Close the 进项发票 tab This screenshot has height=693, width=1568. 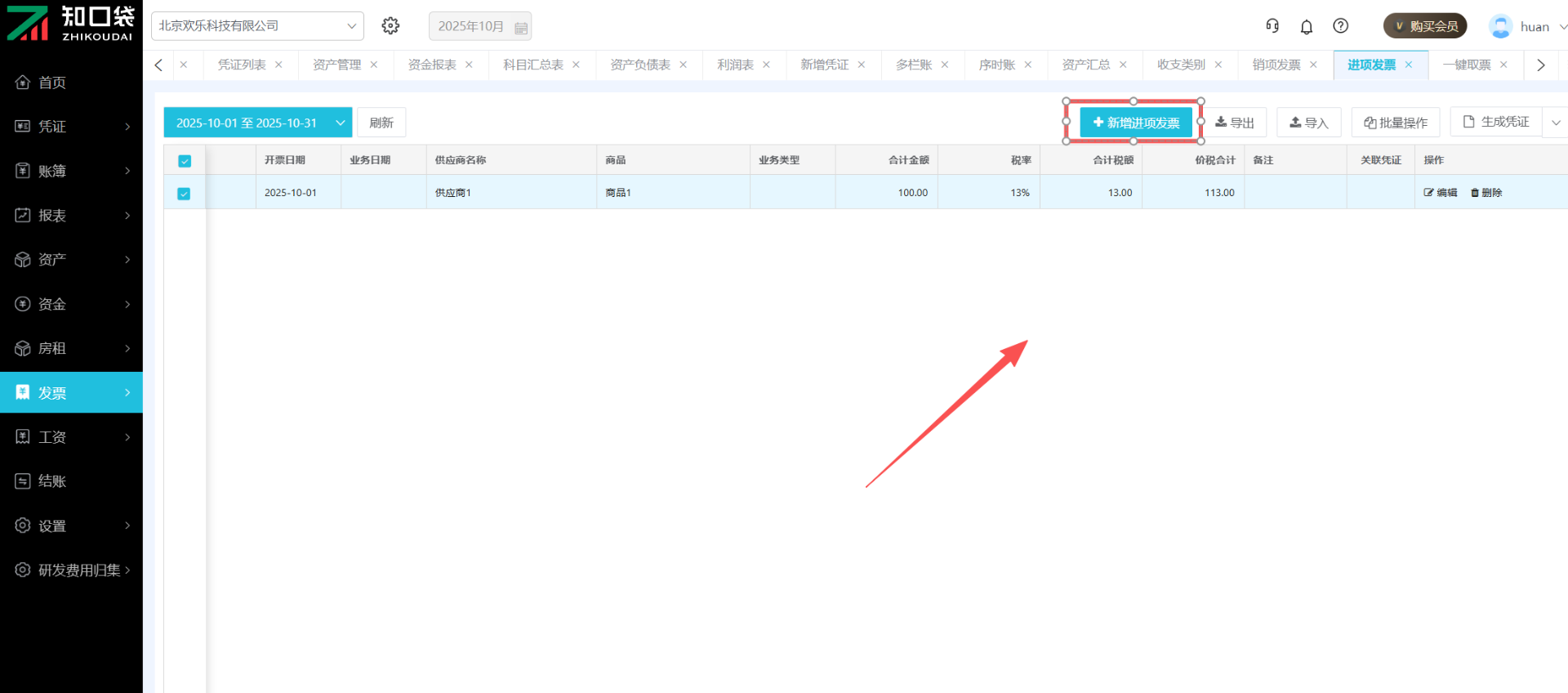tap(1409, 65)
